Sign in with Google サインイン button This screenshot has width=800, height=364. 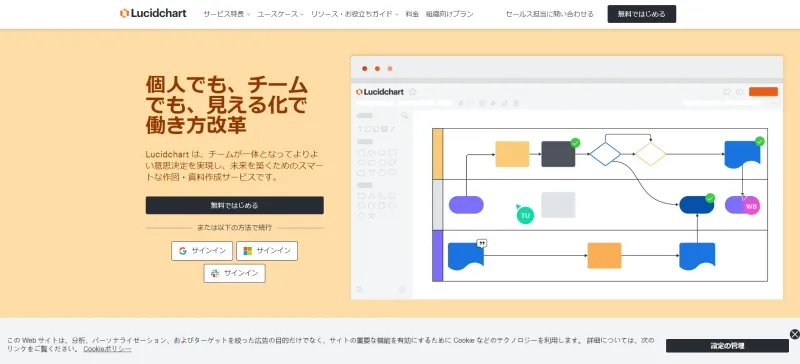pos(202,251)
